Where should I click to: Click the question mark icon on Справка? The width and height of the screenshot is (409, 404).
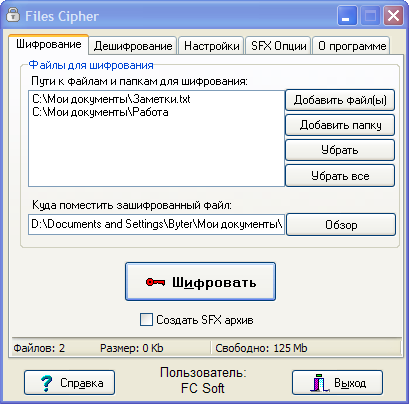coord(46,383)
